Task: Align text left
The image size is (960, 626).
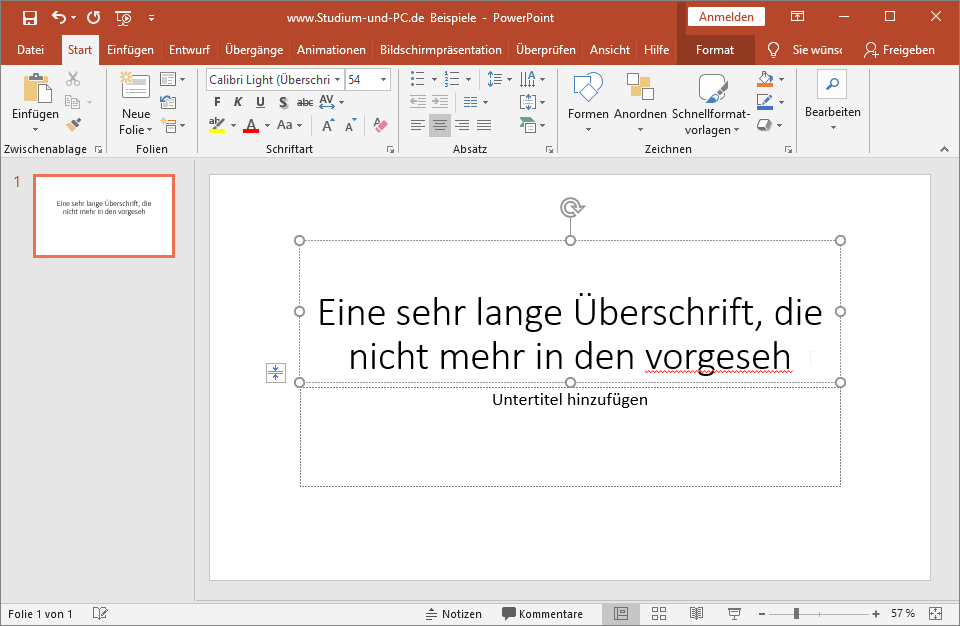Action: [418, 126]
